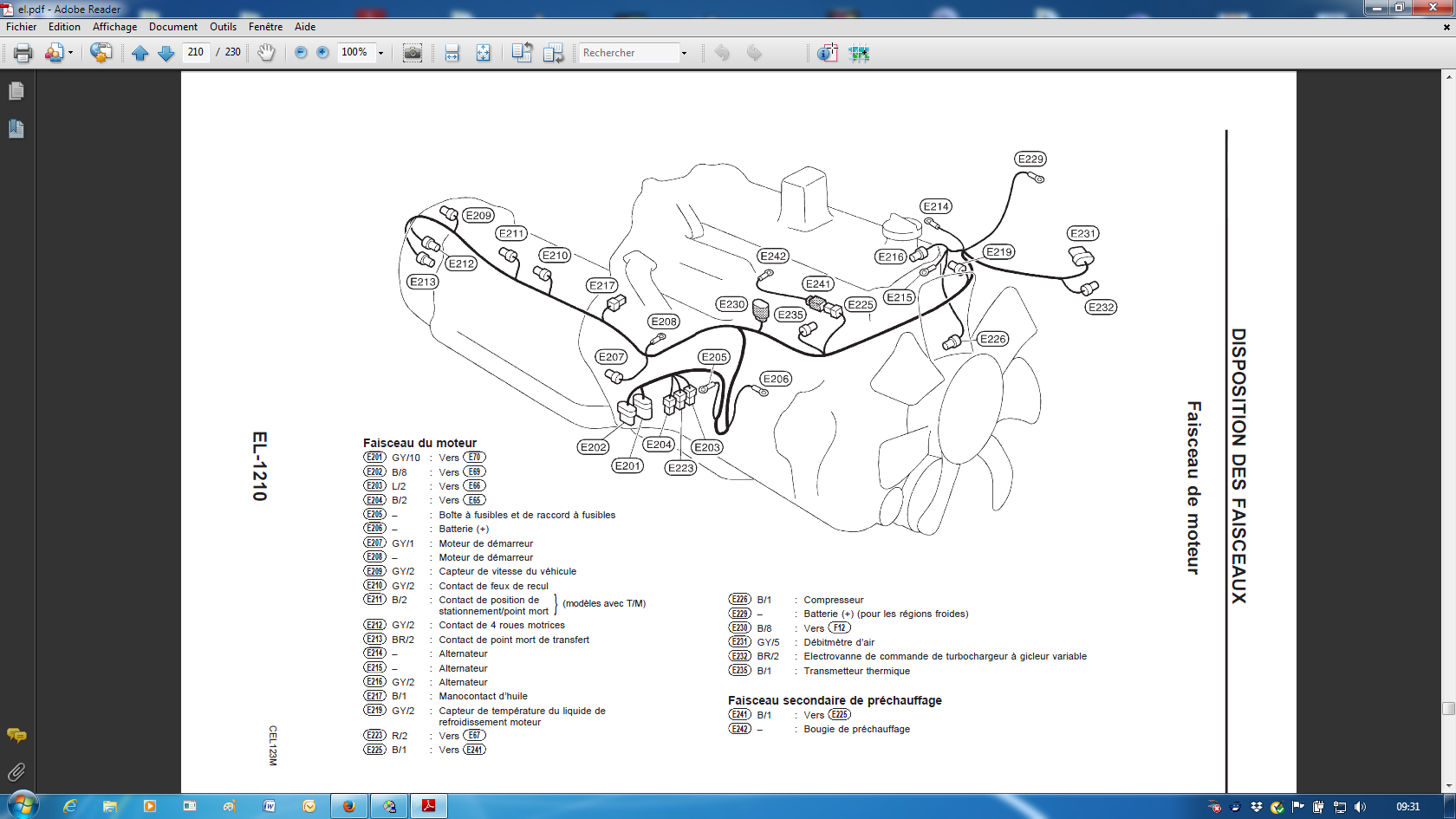The image size is (1456, 819).
Task: Open the Outils menu
Action: pyautogui.click(x=223, y=27)
